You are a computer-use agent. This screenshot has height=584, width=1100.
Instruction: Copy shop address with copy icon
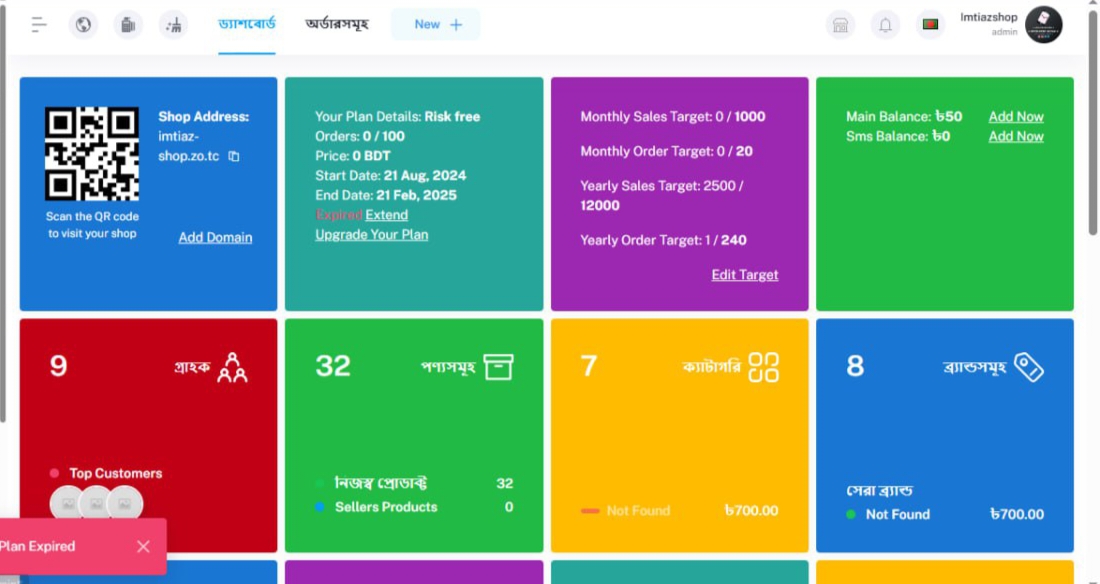tap(234, 157)
